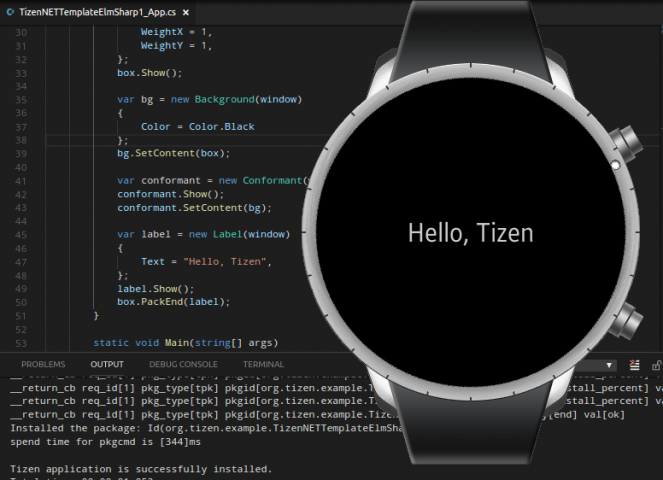Tap the Hello, Tizen text on watch screen
The height and width of the screenshot is (480, 663).
(x=470, y=233)
